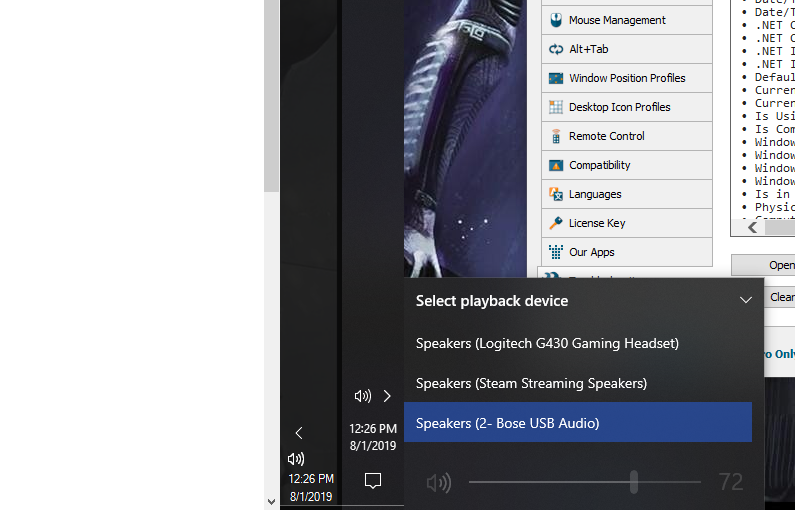Viewport: 795px width, 514px height.
Task: Click the volume slider handle
Action: pos(634,482)
